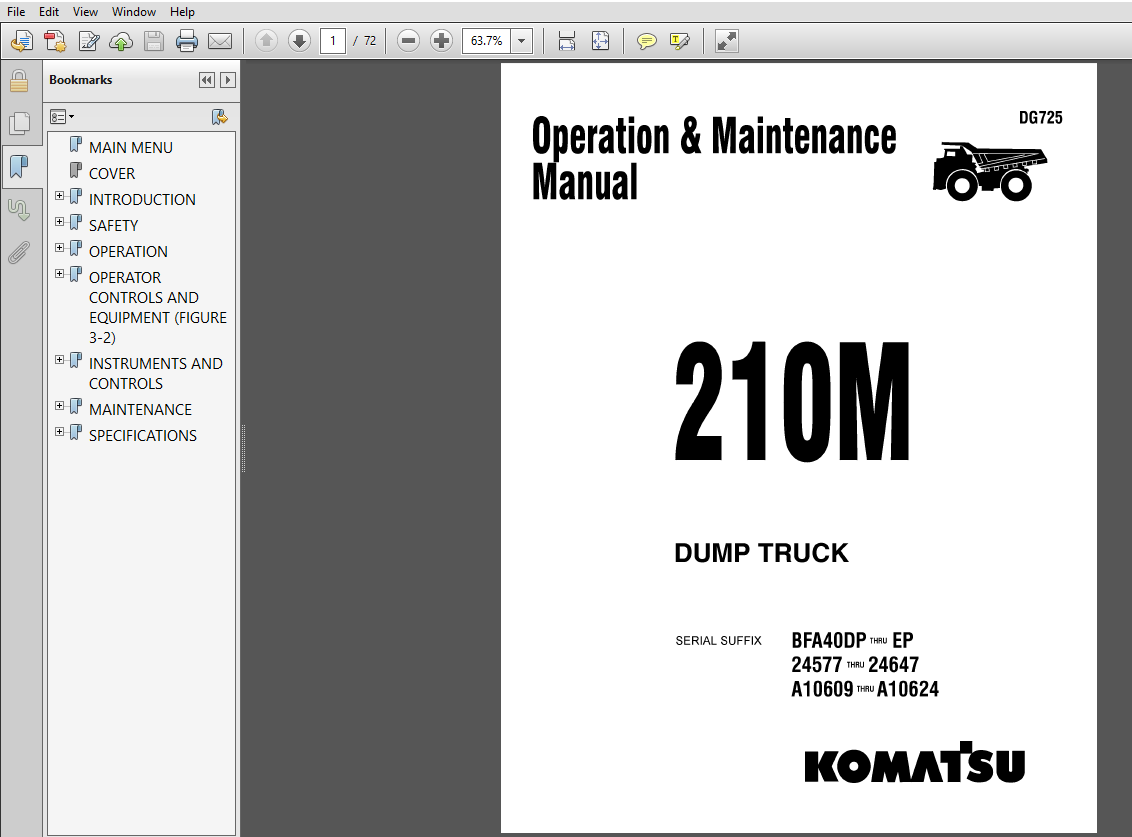Click the page number input field
Image resolution: width=1132 pixels, height=837 pixels.
coord(333,41)
